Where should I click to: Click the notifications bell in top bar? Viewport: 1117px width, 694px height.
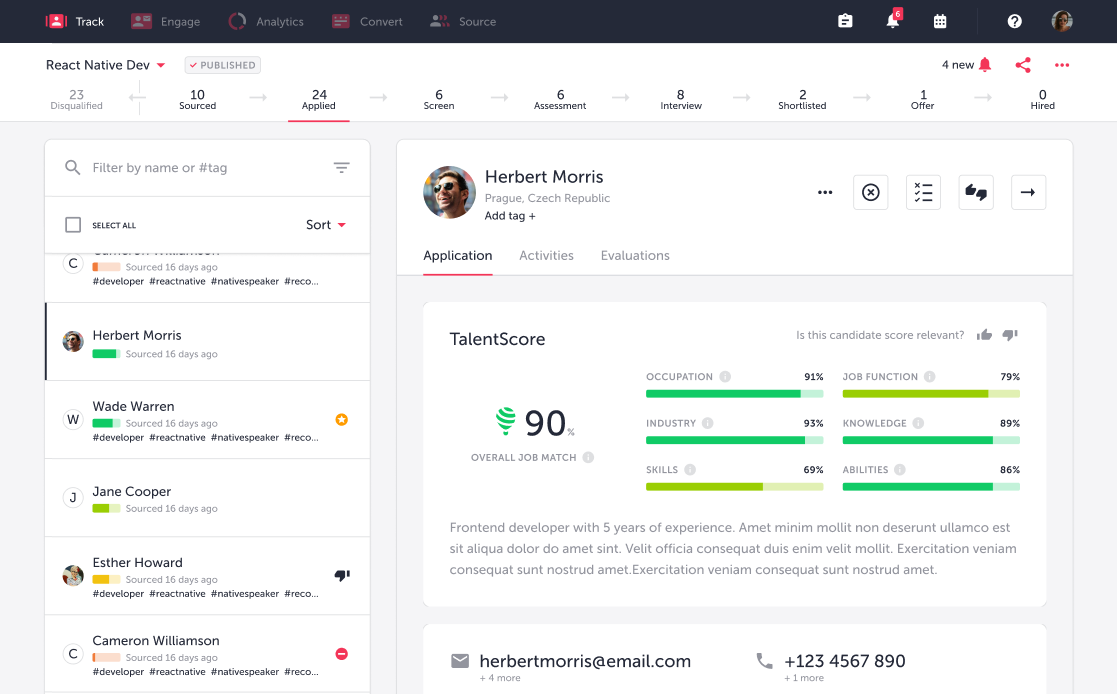[x=892, y=21]
